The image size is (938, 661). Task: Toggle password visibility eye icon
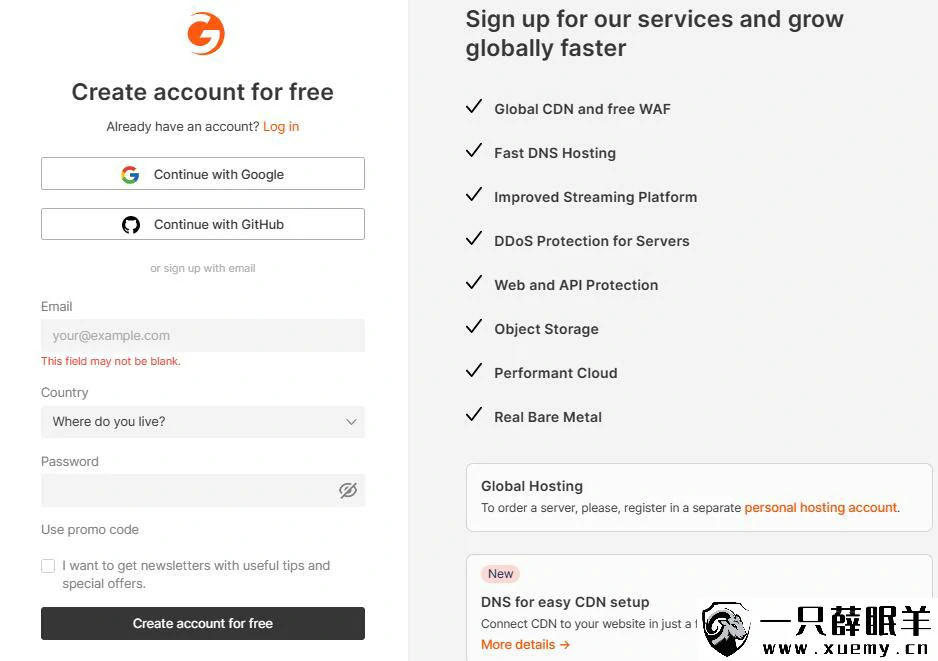[348, 491]
